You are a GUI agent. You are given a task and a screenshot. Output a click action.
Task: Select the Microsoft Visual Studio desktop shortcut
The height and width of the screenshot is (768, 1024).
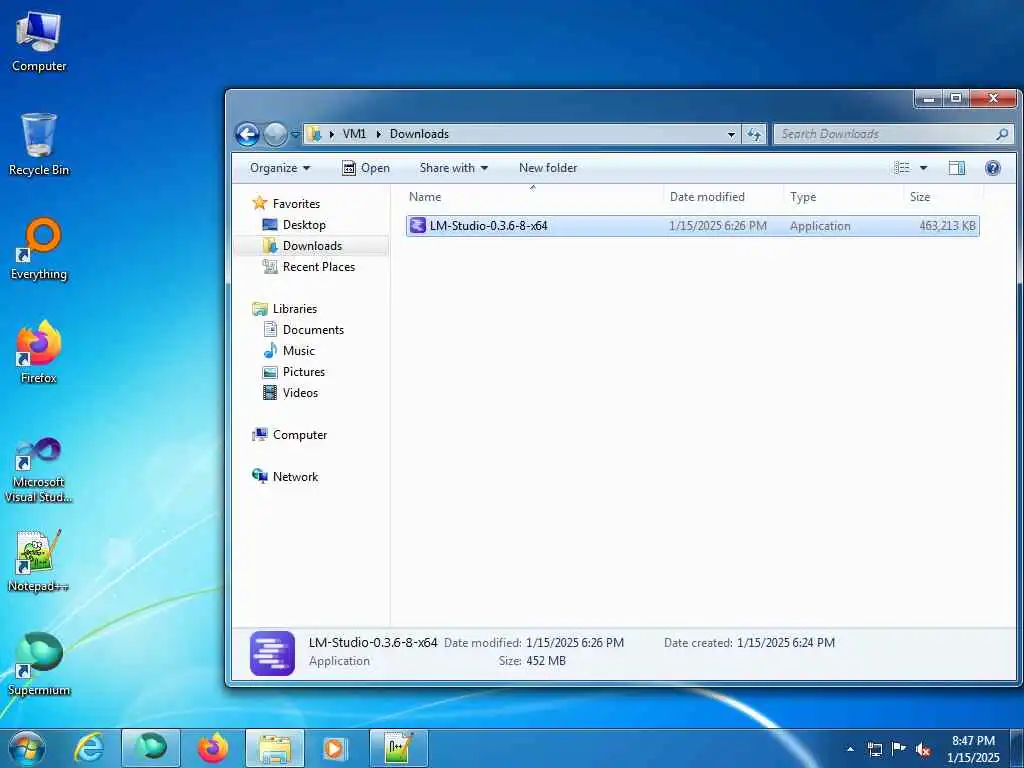tap(39, 470)
